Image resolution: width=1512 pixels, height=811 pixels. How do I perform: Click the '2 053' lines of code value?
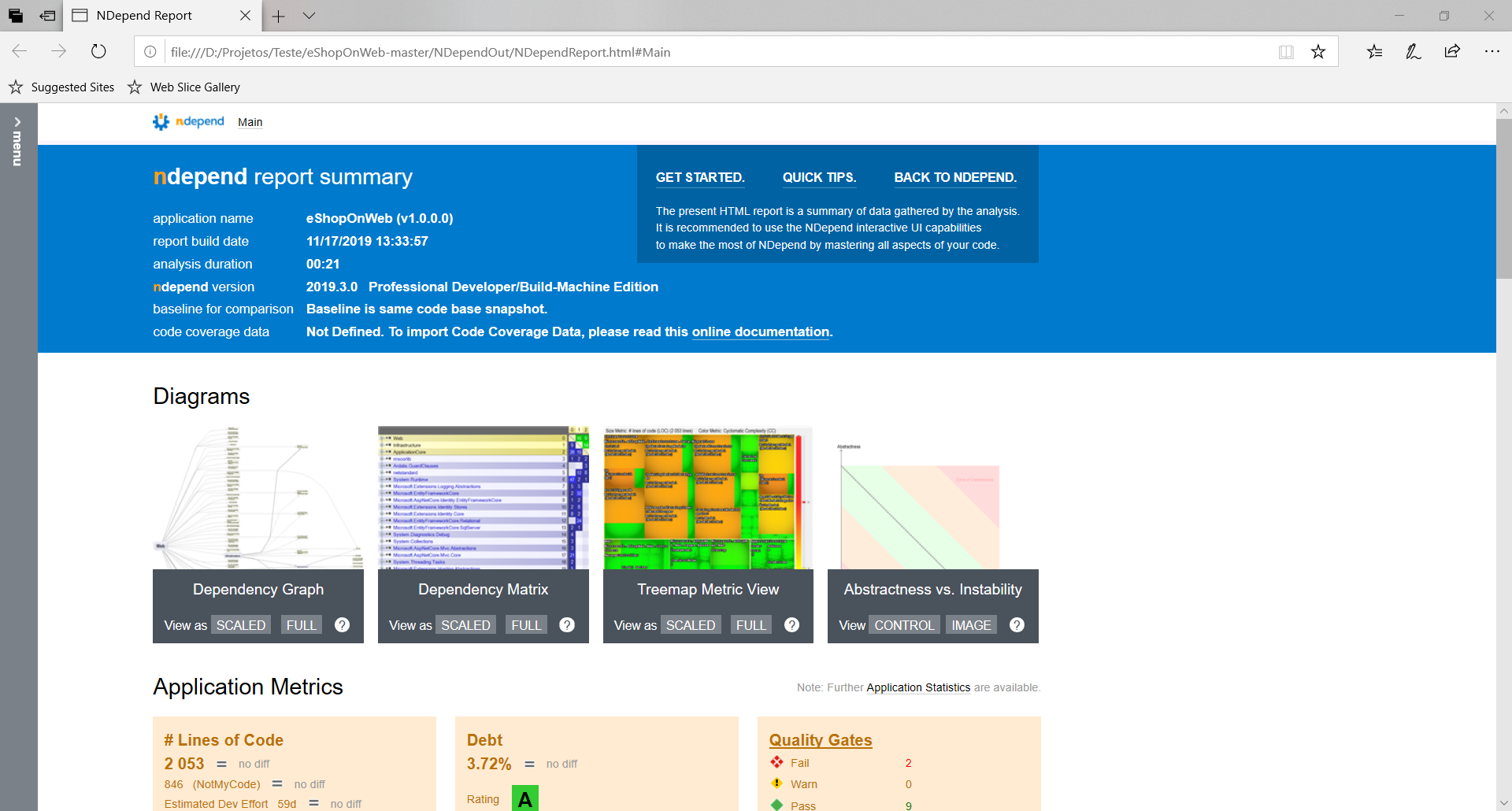click(184, 764)
